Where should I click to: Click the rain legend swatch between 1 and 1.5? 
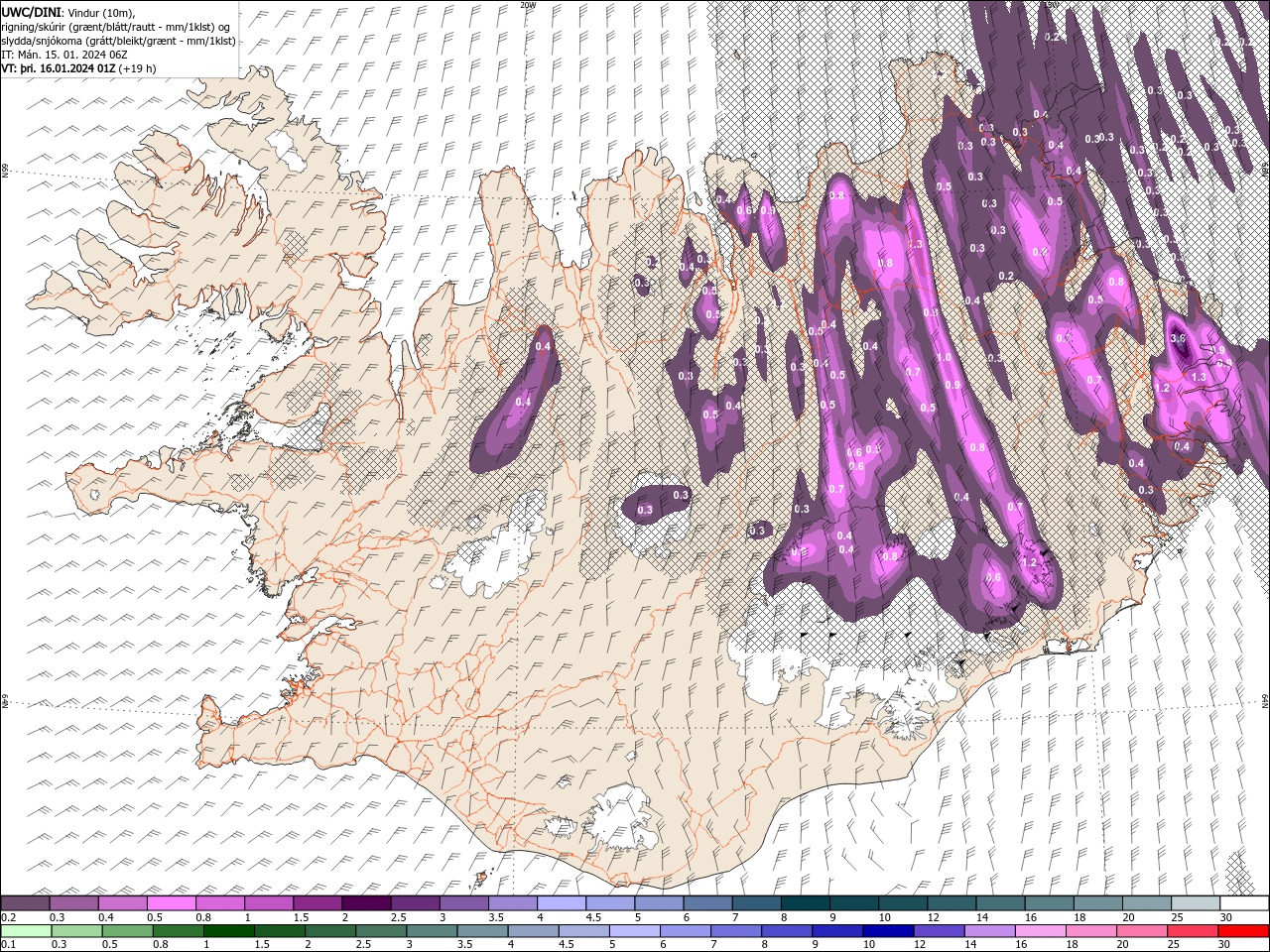tap(228, 930)
